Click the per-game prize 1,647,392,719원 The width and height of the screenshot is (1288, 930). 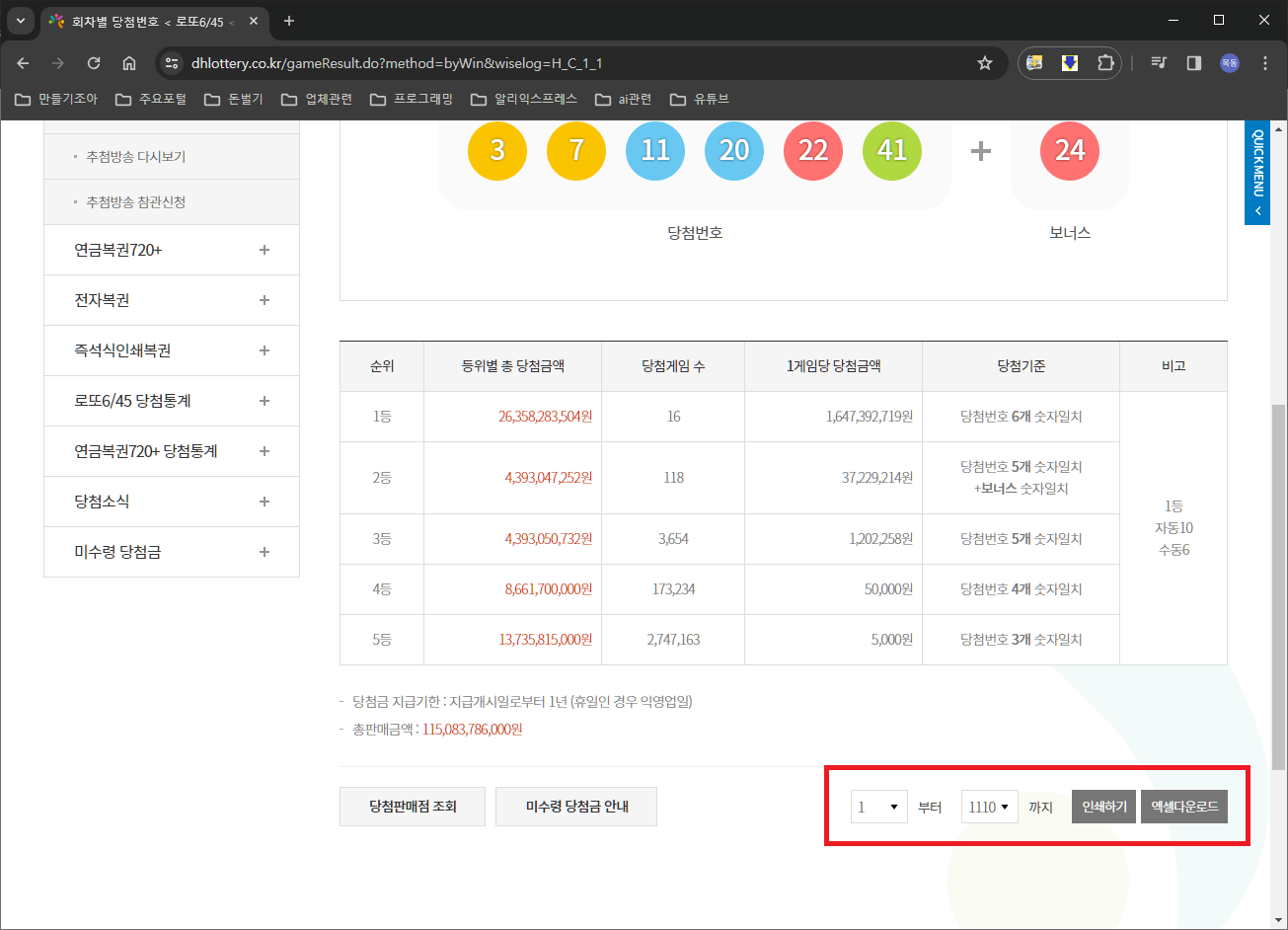[870, 417]
